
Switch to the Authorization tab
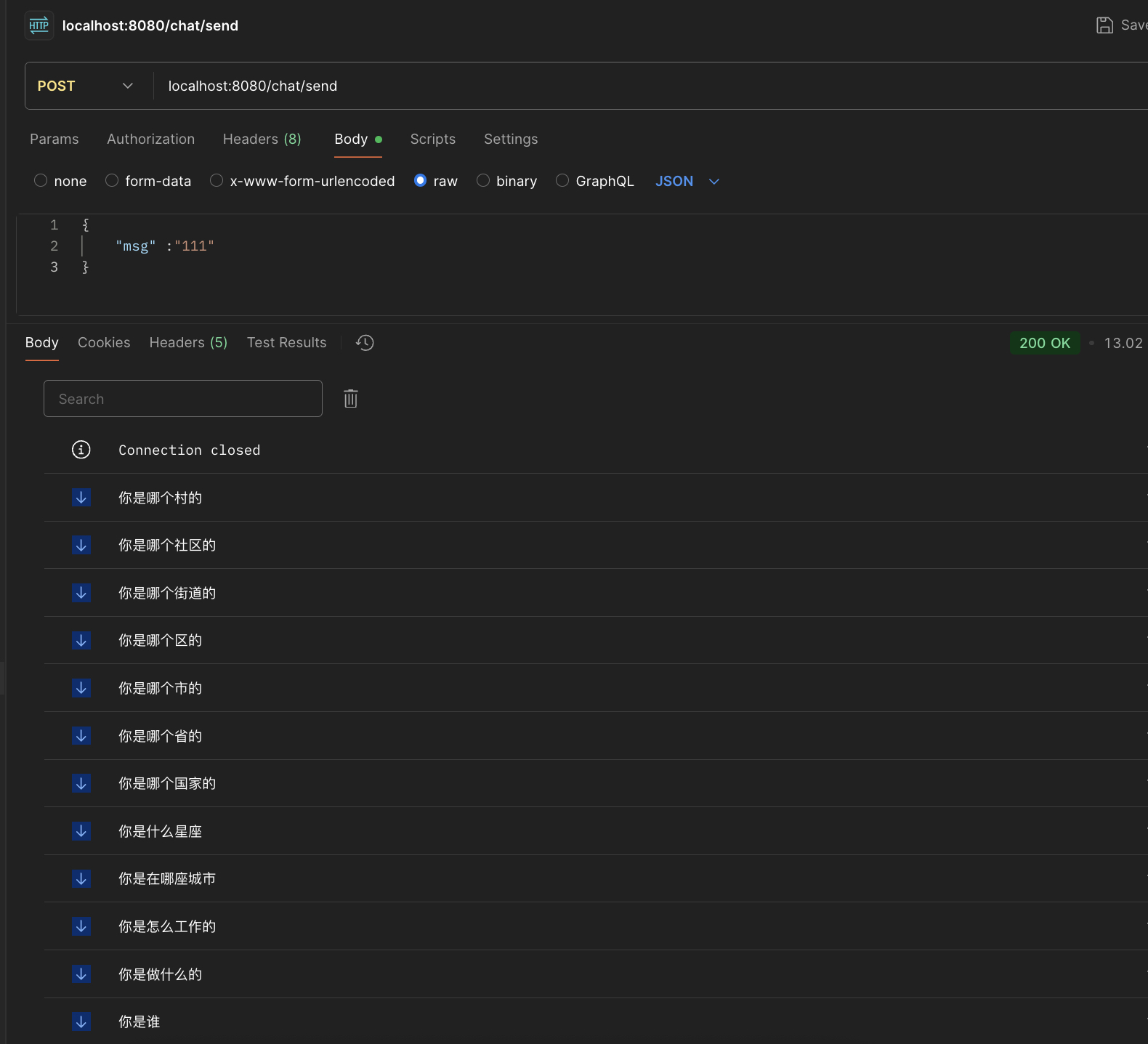coord(150,139)
